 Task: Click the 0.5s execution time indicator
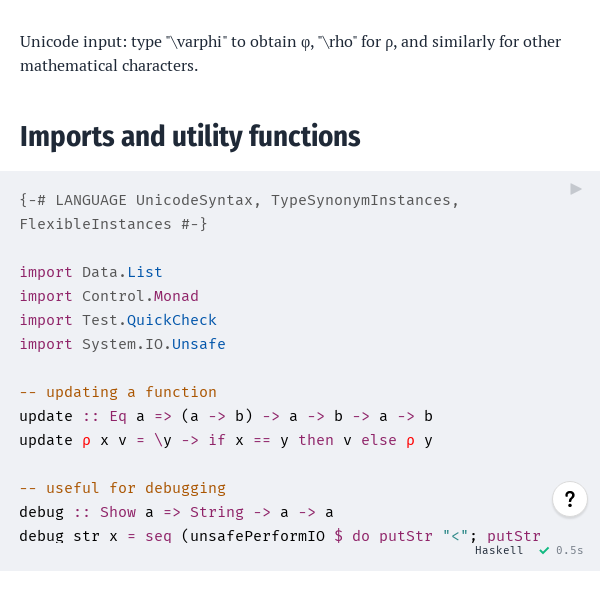[569, 550]
